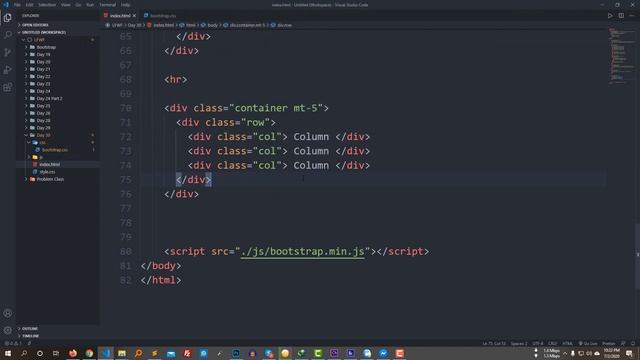Open the Accounts icon in activity bar
This screenshot has width=640, height=360.
tap(7, 313)
